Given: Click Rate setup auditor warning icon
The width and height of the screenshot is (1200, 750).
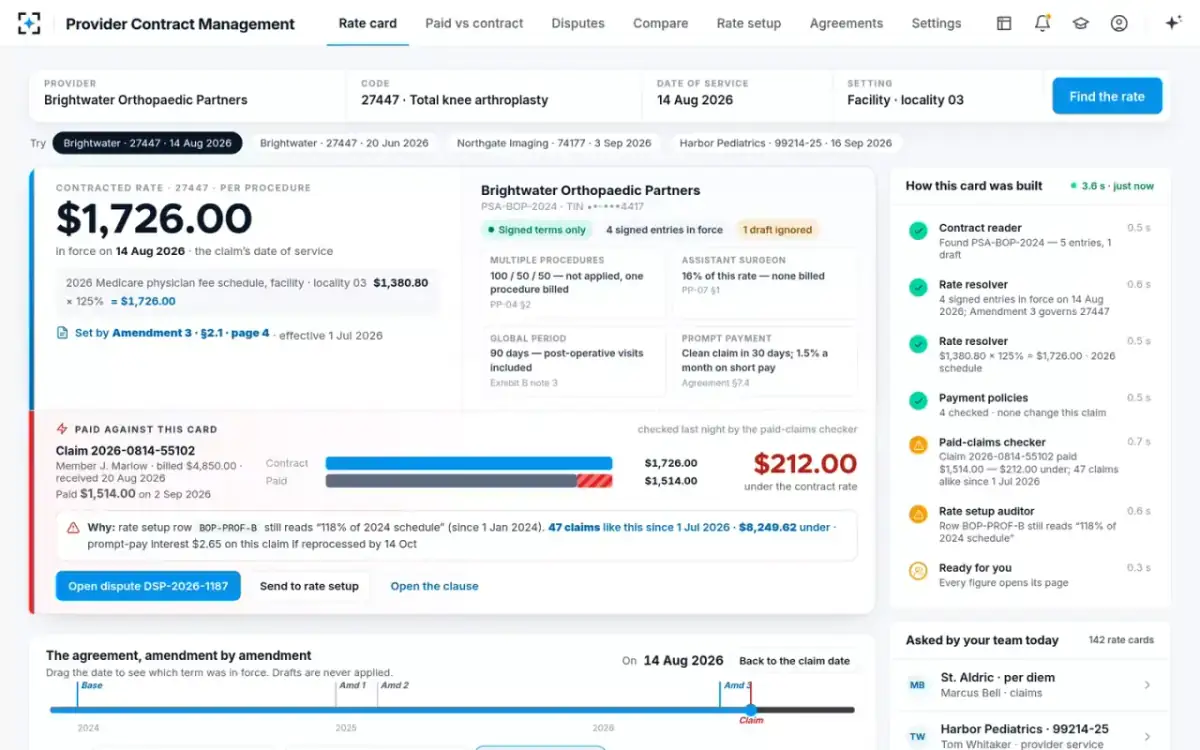Looking at the screenshot, I should coord(917,515).
